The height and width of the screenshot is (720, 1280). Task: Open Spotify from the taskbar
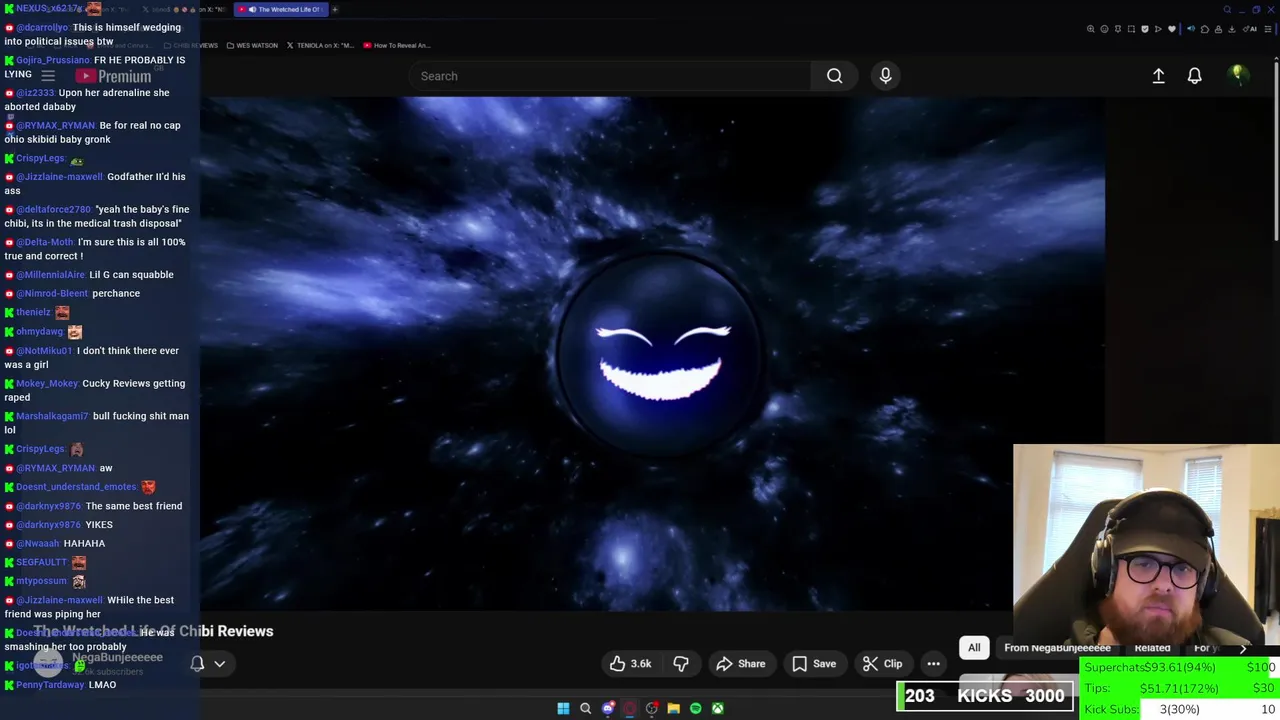[x=696, y=709]
